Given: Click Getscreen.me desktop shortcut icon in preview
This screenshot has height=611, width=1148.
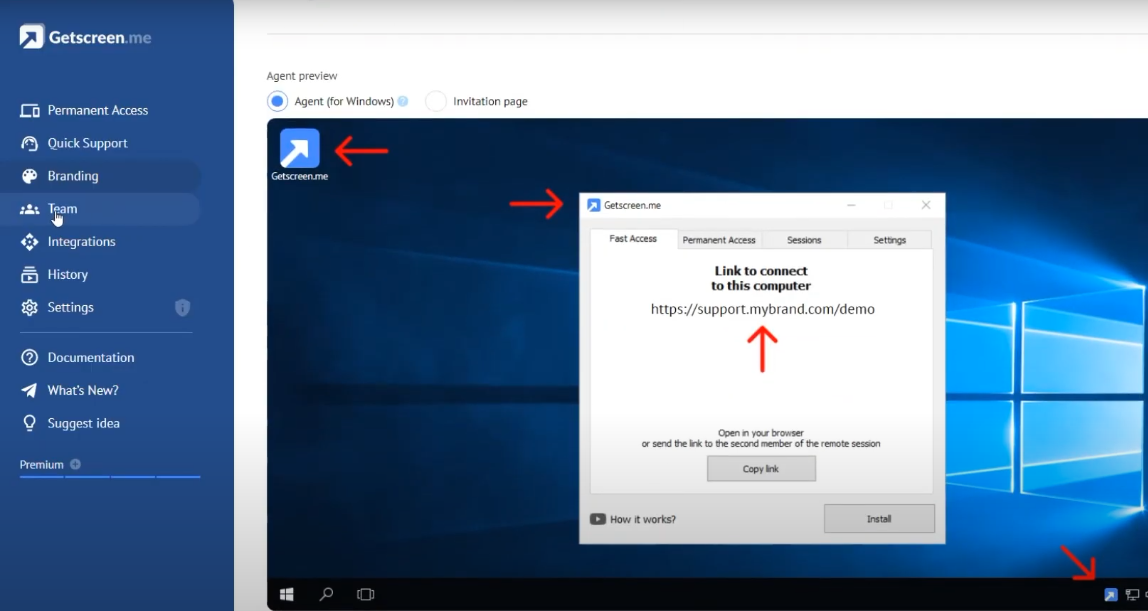Looking at the screenshot, I should 299,149.
